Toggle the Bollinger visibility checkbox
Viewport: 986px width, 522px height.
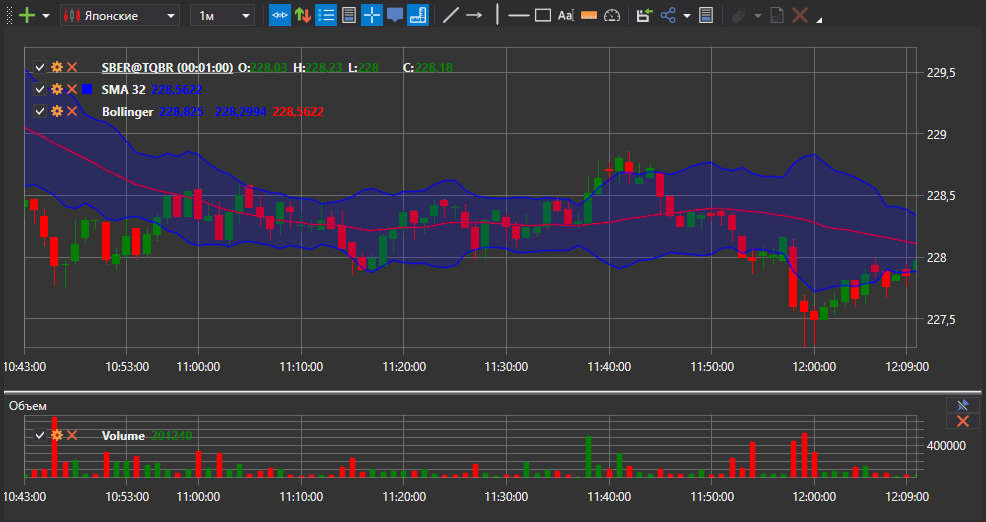[x=40, y=111]
